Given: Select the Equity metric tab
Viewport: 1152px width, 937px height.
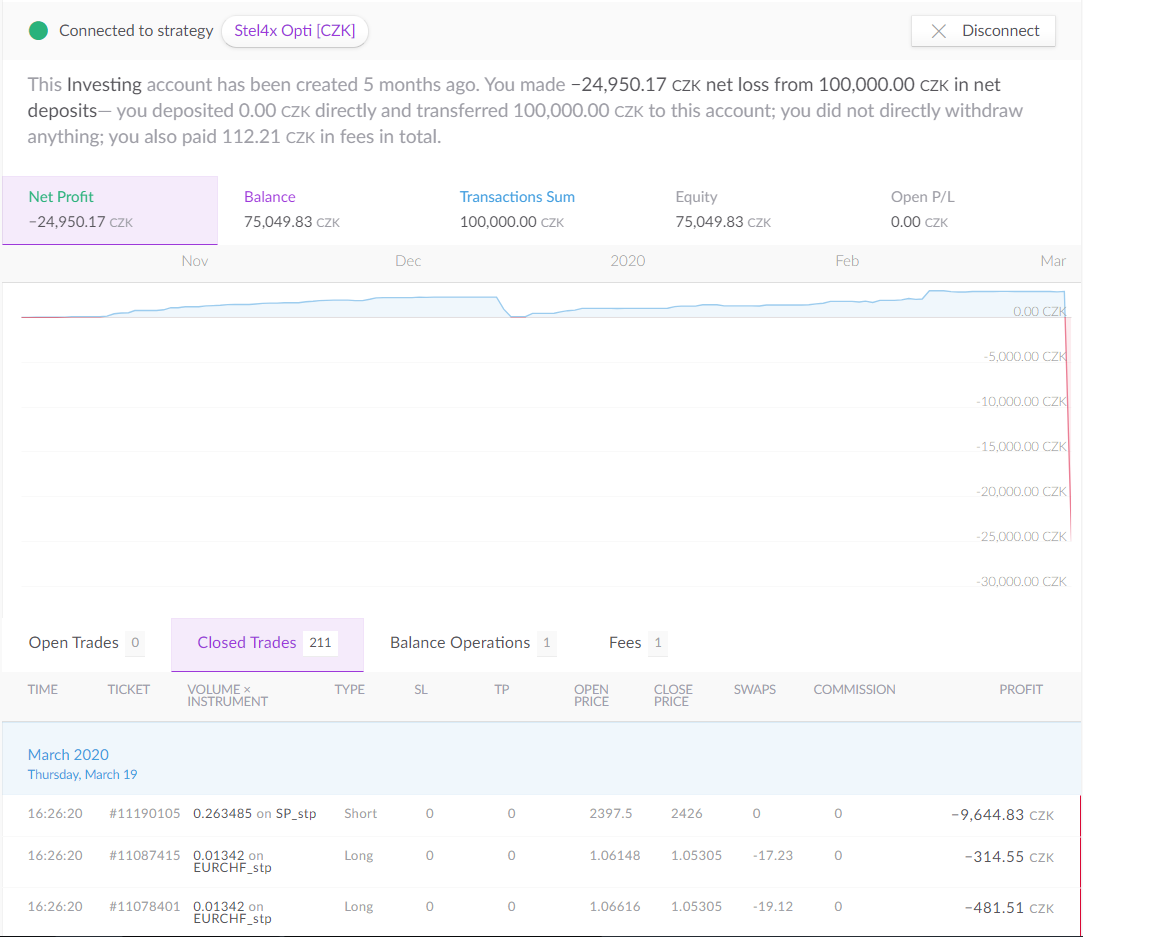Looking at the screenshot, I should tap(756, 210).
